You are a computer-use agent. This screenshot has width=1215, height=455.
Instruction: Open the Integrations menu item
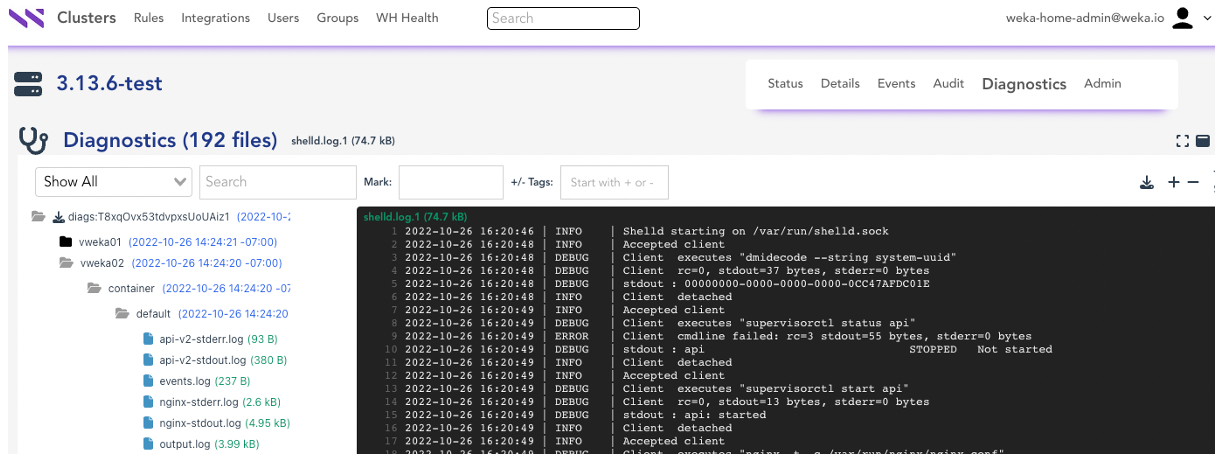pyautogui.click(x=216, y=18)
